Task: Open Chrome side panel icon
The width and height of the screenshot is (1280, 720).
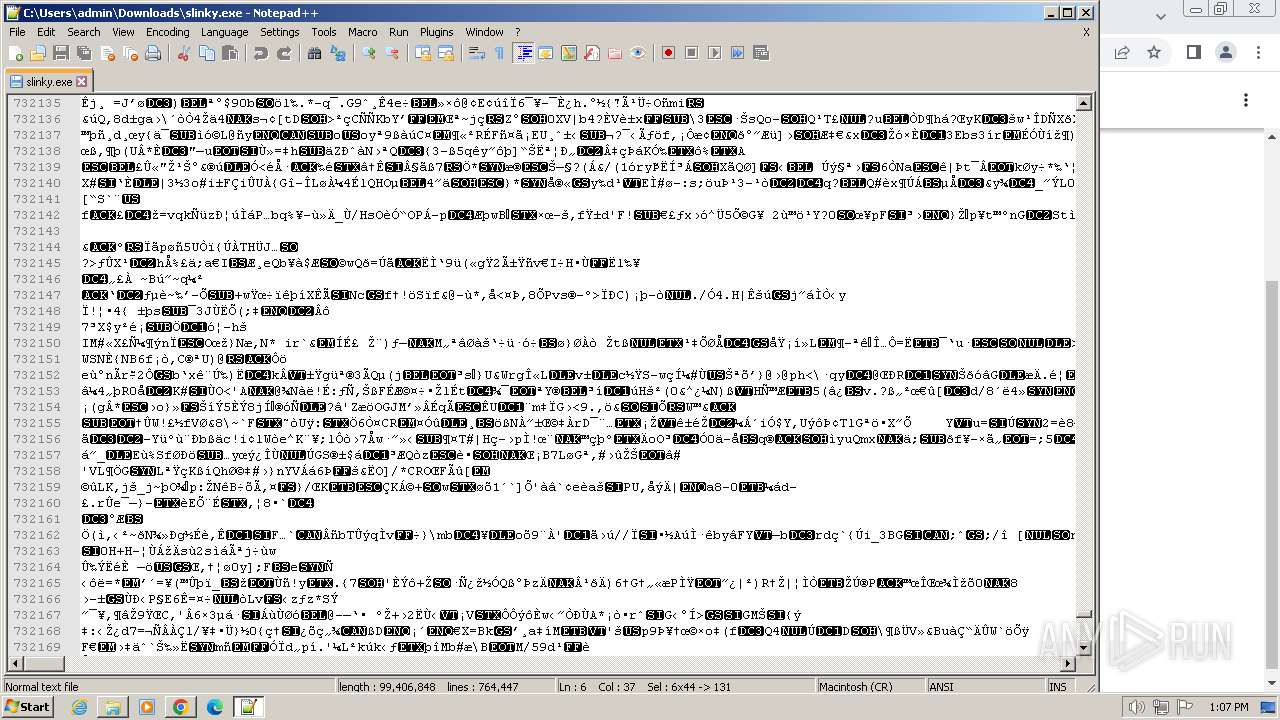Action: [1194, 52]
